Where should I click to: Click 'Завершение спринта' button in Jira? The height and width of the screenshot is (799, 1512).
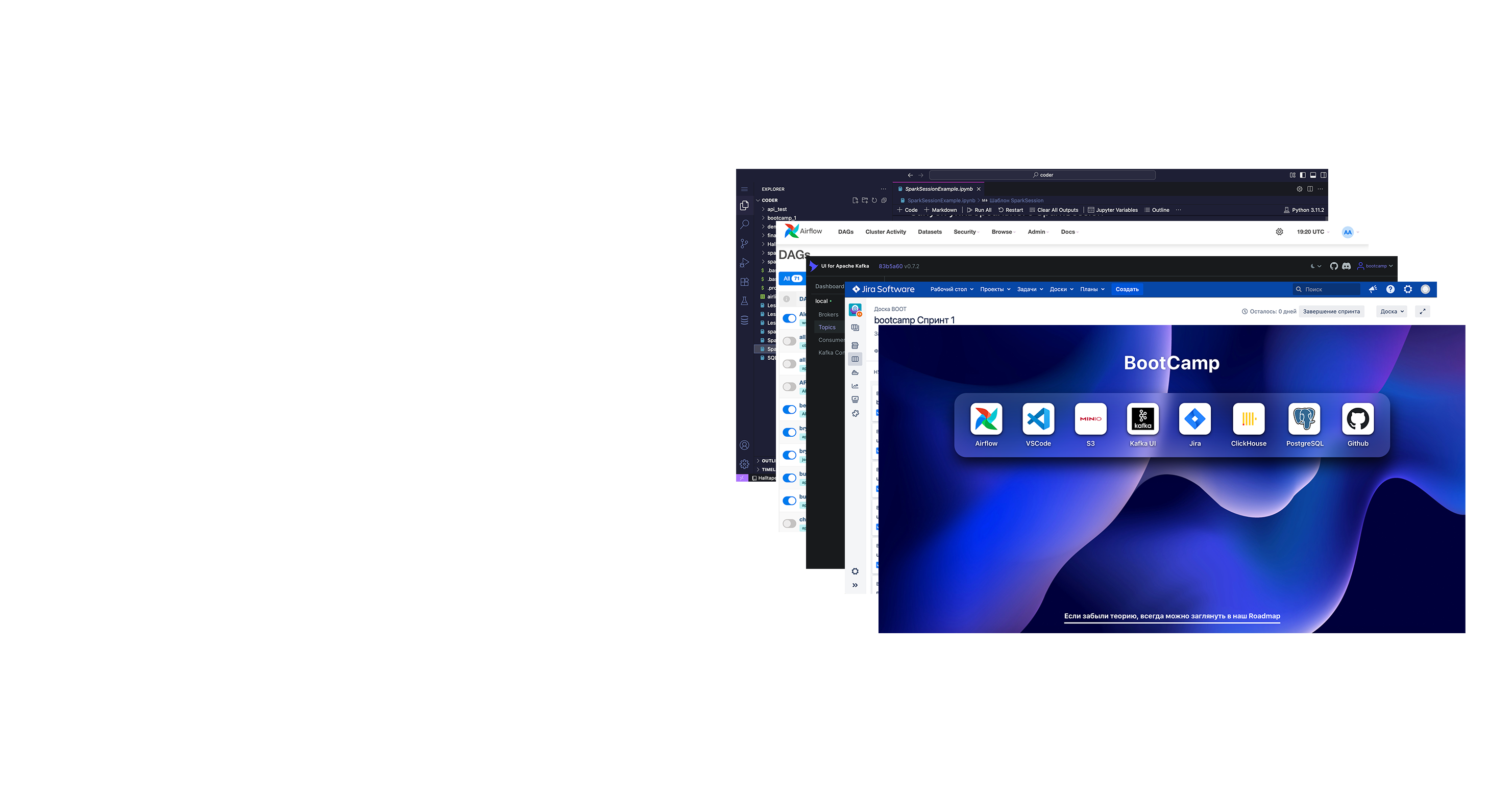[x=1331, y=312]
